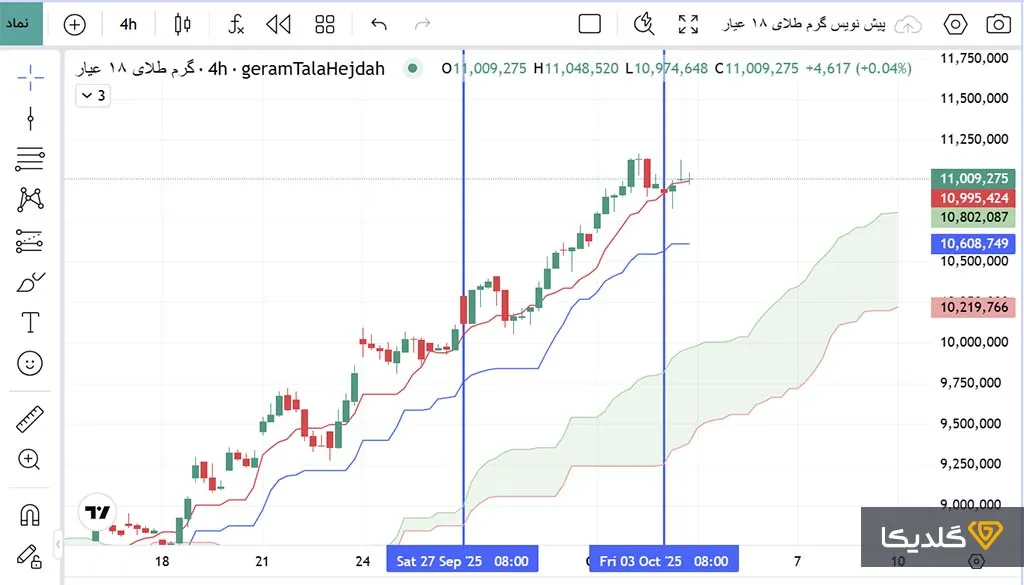Click the Sat 27 Sep '25 time marker
Image resolution: width=1024 pixels, height=585 pixels.
[462, 561]
